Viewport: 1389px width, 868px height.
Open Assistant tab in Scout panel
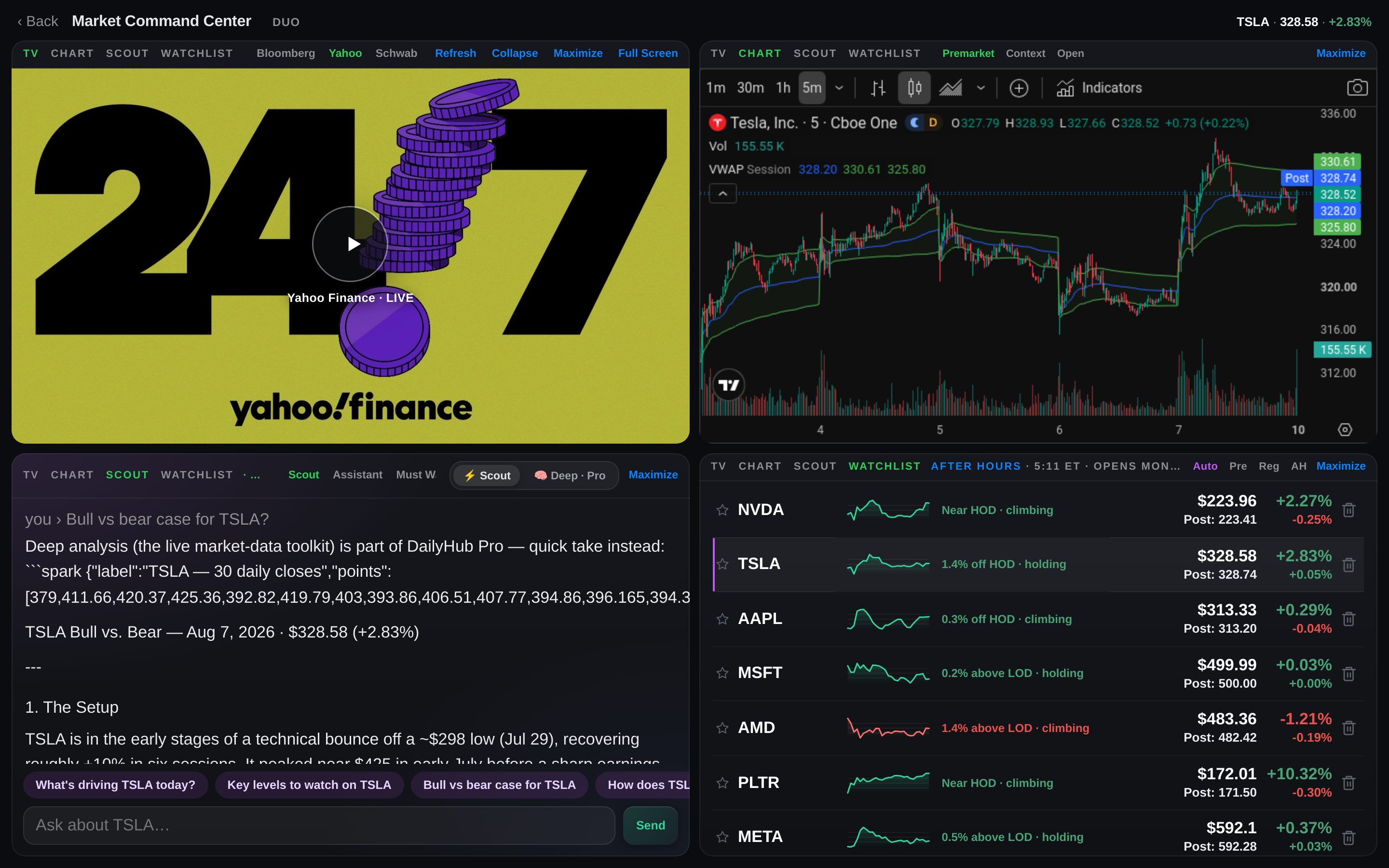357,475
